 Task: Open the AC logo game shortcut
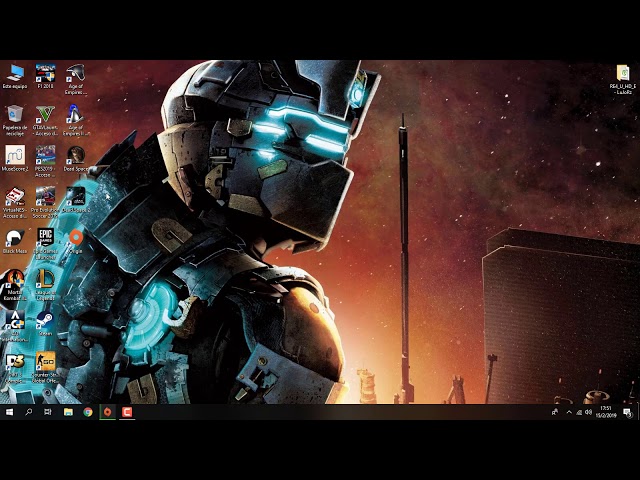15,326
